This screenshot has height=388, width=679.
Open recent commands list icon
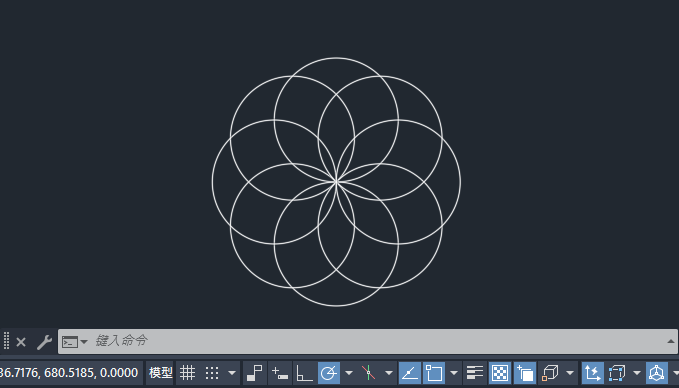coord(74,342)
